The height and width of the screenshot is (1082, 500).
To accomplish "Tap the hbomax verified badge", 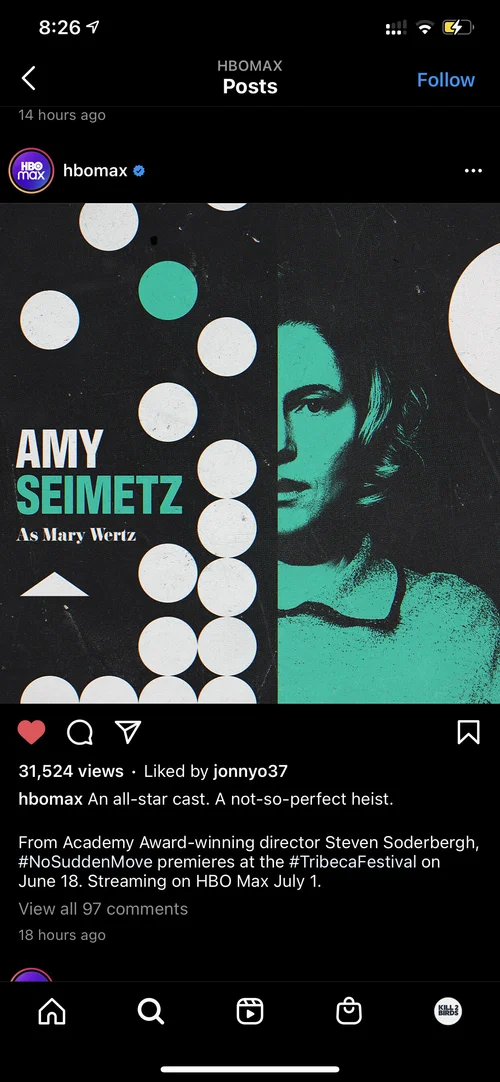I will pyautogui.click(x=139, y=170).
